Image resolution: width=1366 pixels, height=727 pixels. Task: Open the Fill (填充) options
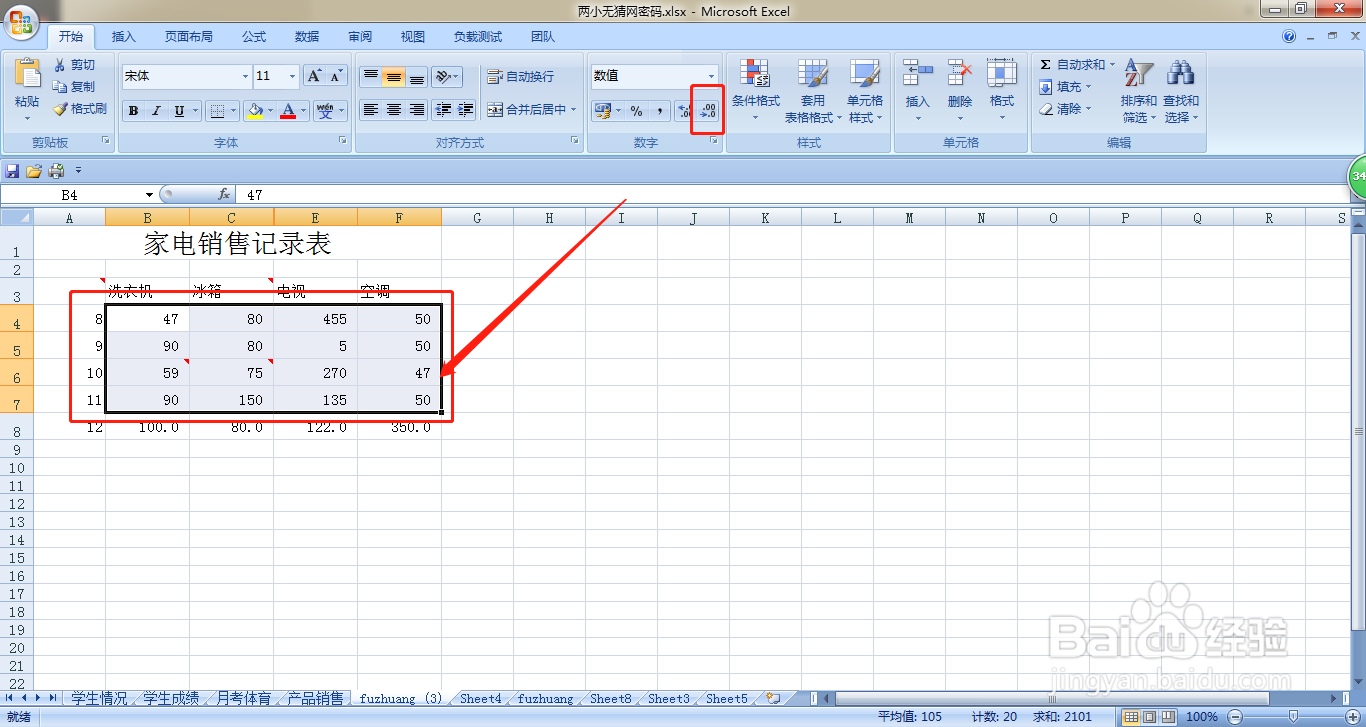point(1066,87)
